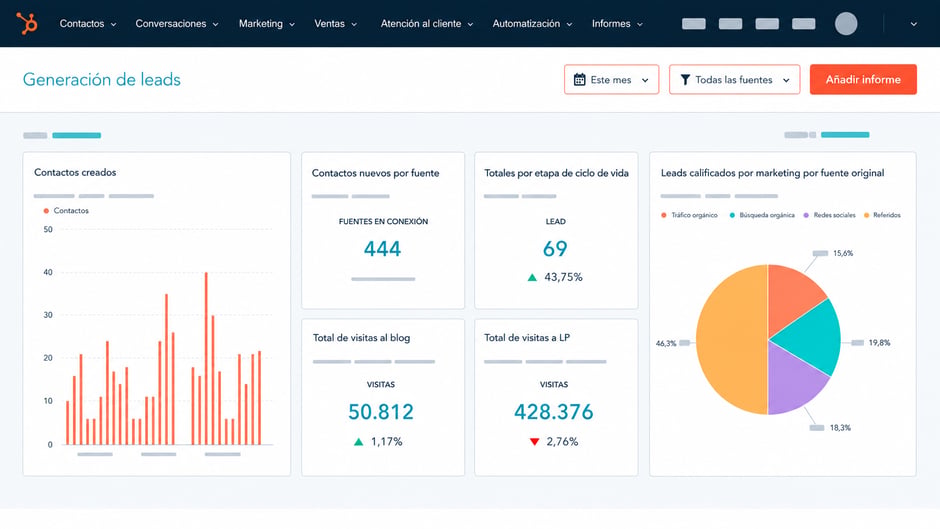Image resolution: width=940 pixels, height=529 pixels.
Task: Click the Totales por etapa de ciclo de vida title
Action: 556,173
